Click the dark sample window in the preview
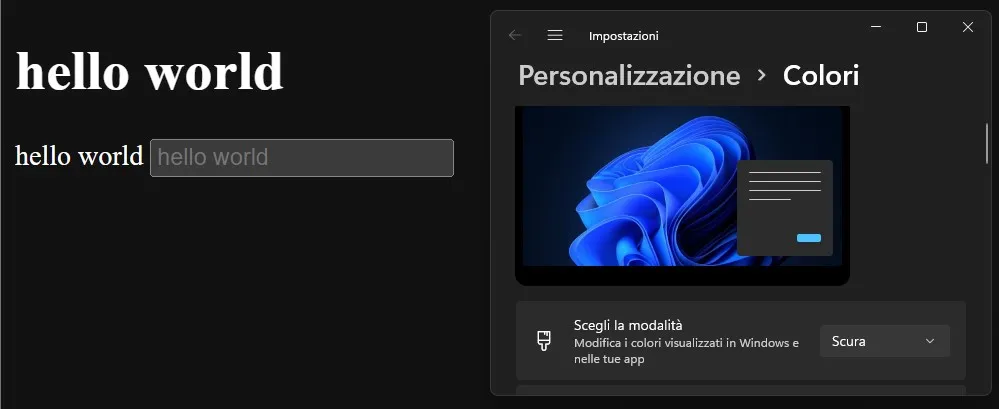999x409 pixels. pyautogui.click(x=785, y=208)
